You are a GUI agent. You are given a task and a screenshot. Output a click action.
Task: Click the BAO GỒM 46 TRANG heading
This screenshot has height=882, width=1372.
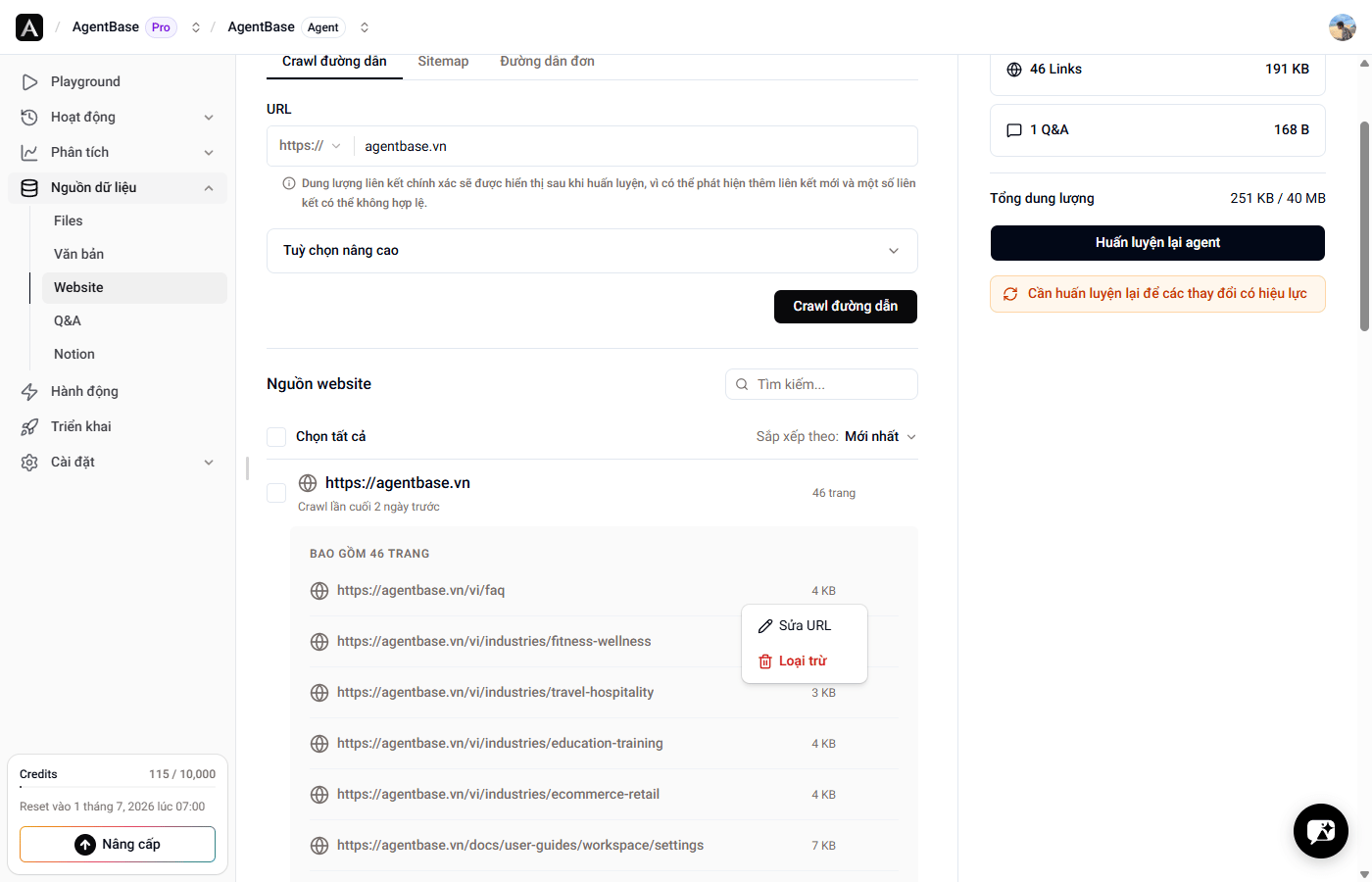[x=369, y=555]
